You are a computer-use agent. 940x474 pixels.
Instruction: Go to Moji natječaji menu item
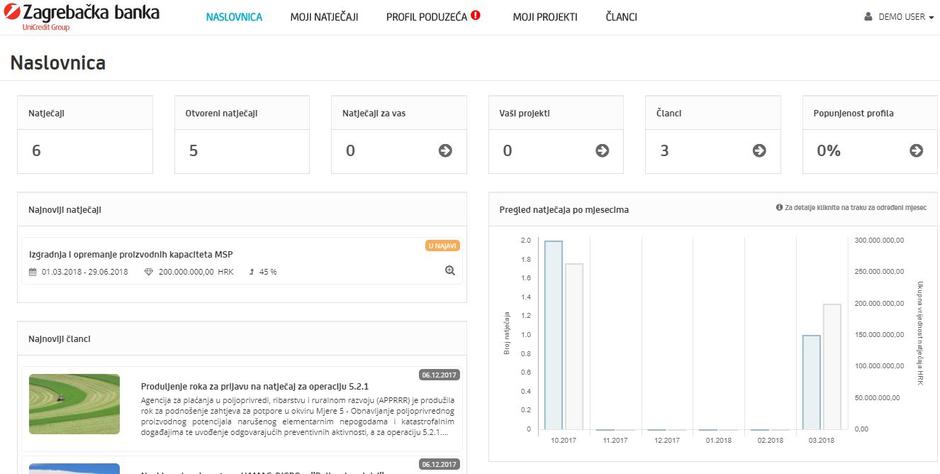pyautogui.click(x=324, y=17)
